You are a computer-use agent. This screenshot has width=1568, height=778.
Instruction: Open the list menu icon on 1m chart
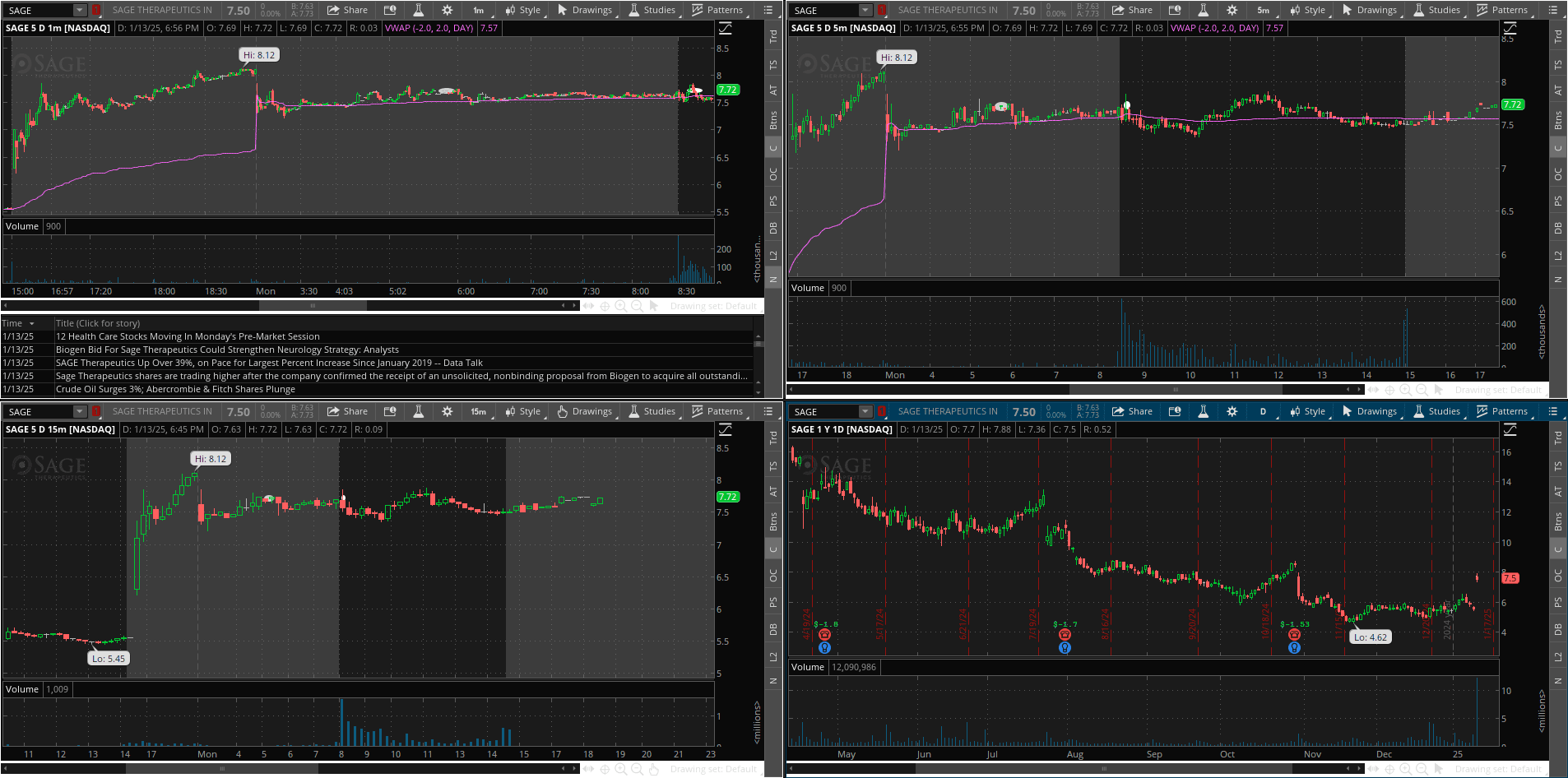tap(768, 10)
